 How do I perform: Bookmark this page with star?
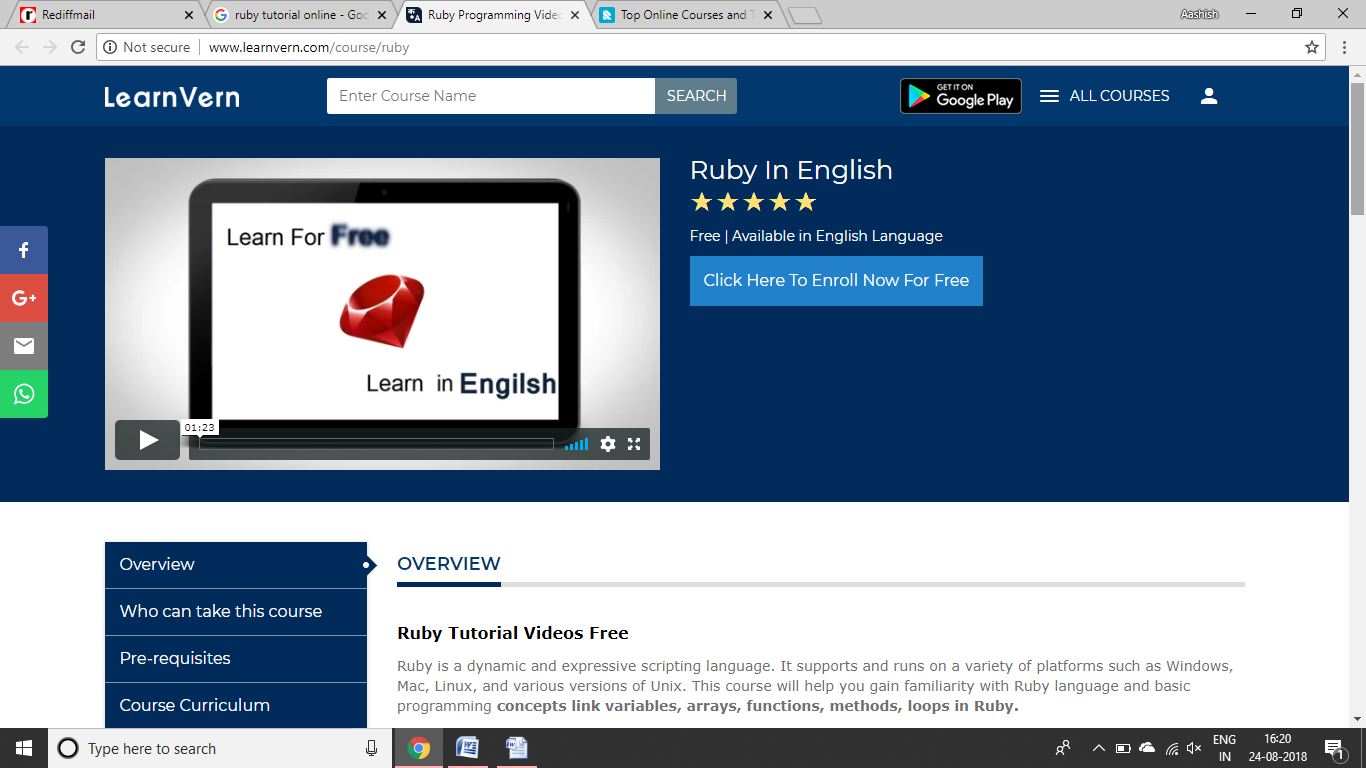1312,47
